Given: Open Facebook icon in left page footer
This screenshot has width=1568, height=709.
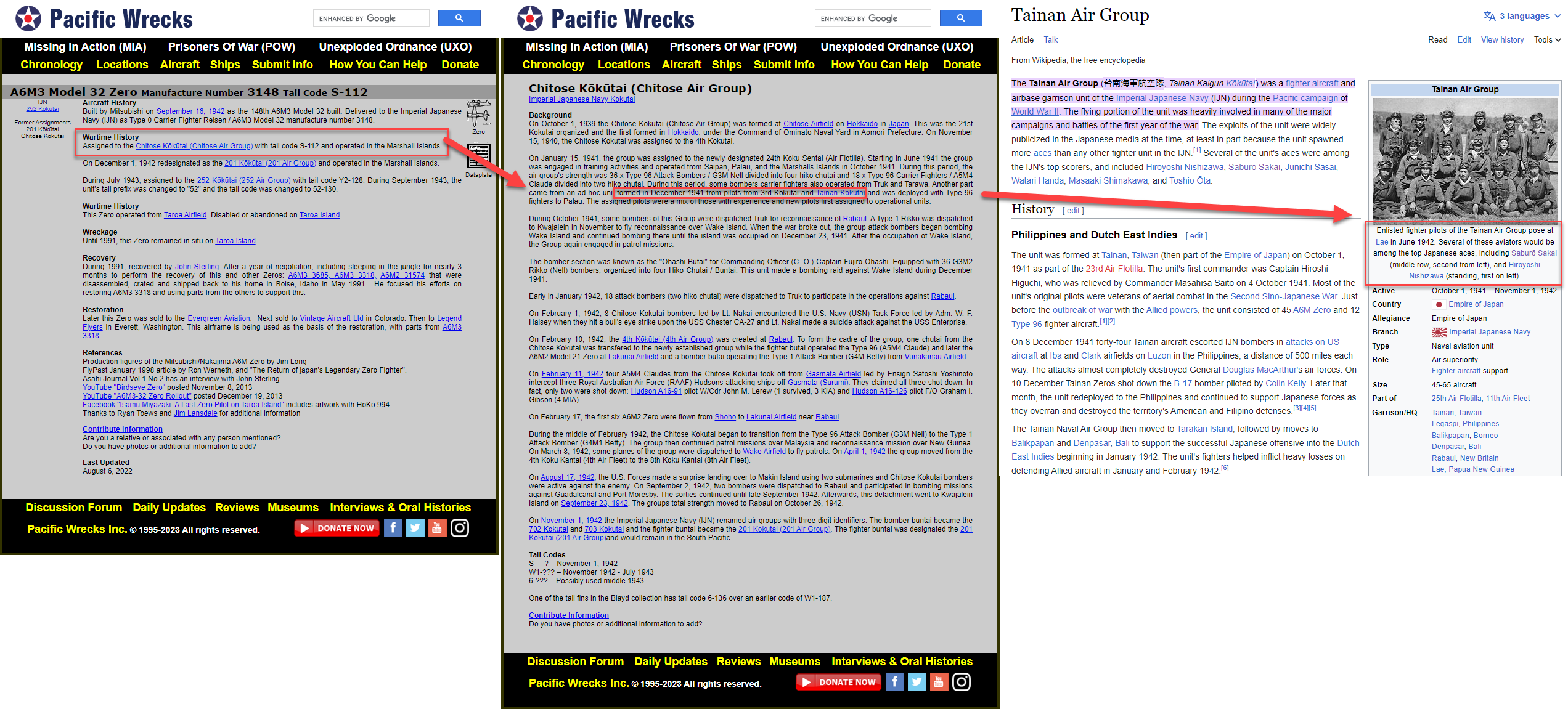Looking at the screenshot, I should (393, 528).
